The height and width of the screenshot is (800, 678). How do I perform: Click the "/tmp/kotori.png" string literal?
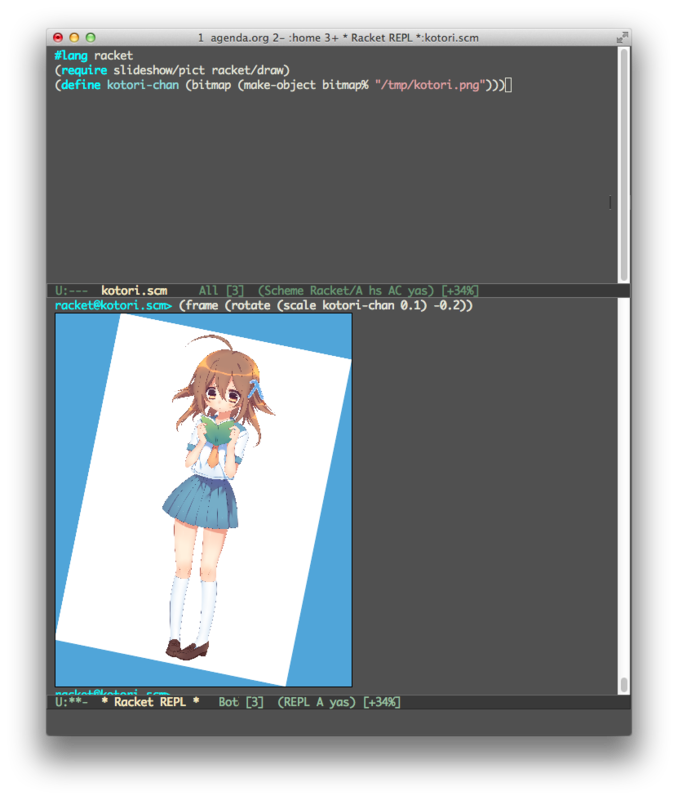click(x=431, y=85)
